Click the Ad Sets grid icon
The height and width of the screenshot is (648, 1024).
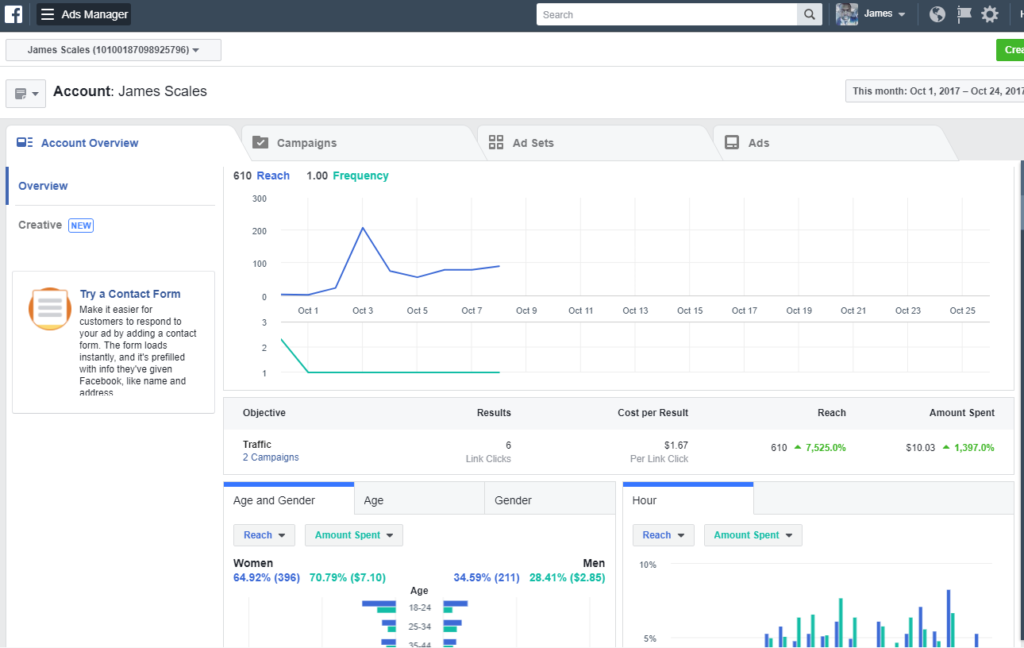(496, 142)
